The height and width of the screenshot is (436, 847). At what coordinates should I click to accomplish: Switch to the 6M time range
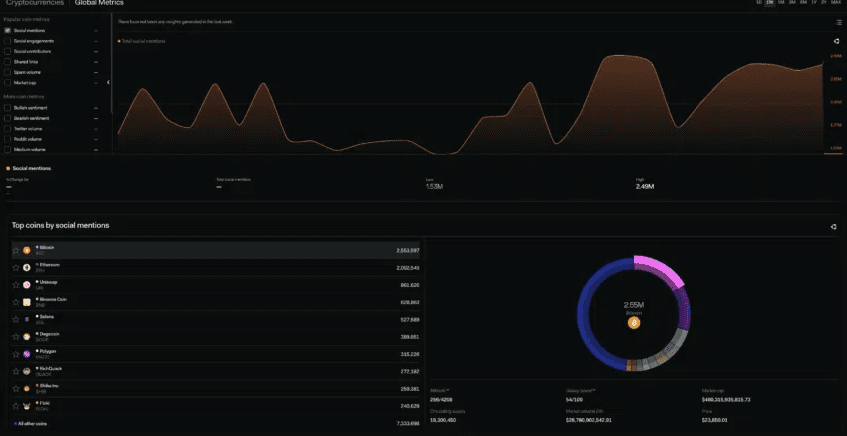(x=804, y=3)
